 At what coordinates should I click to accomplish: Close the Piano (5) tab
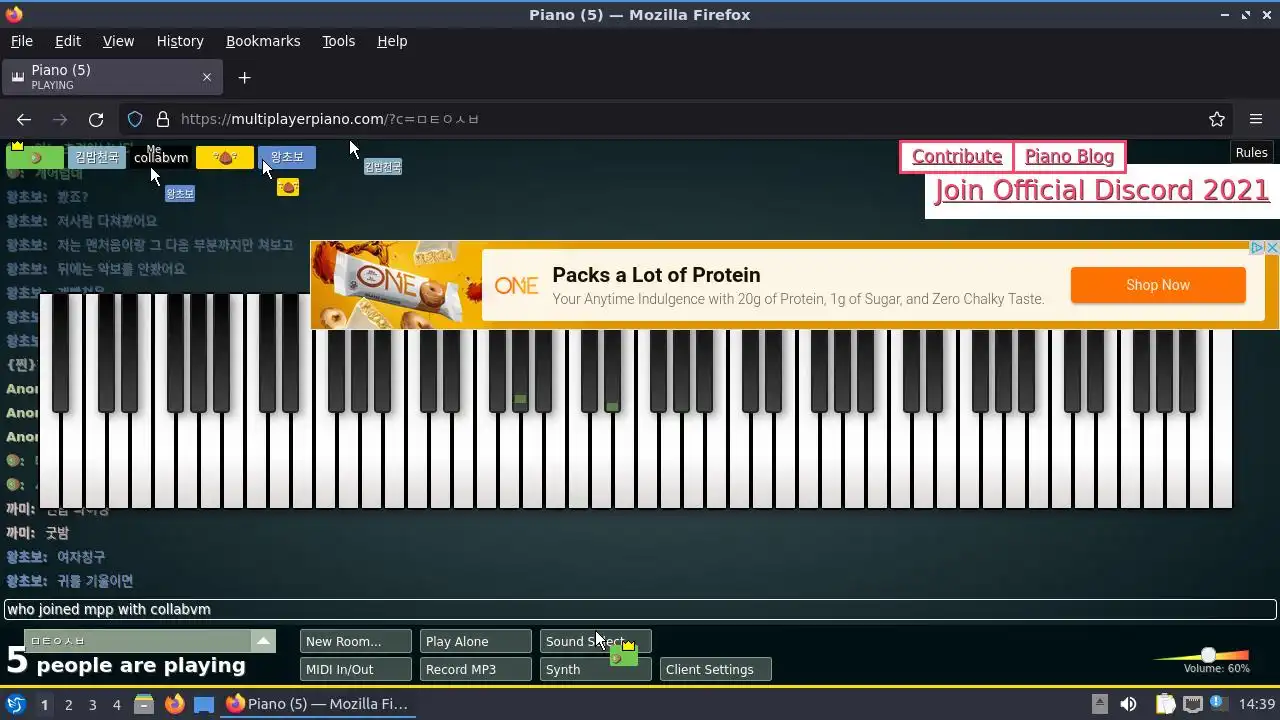(207, 77)
